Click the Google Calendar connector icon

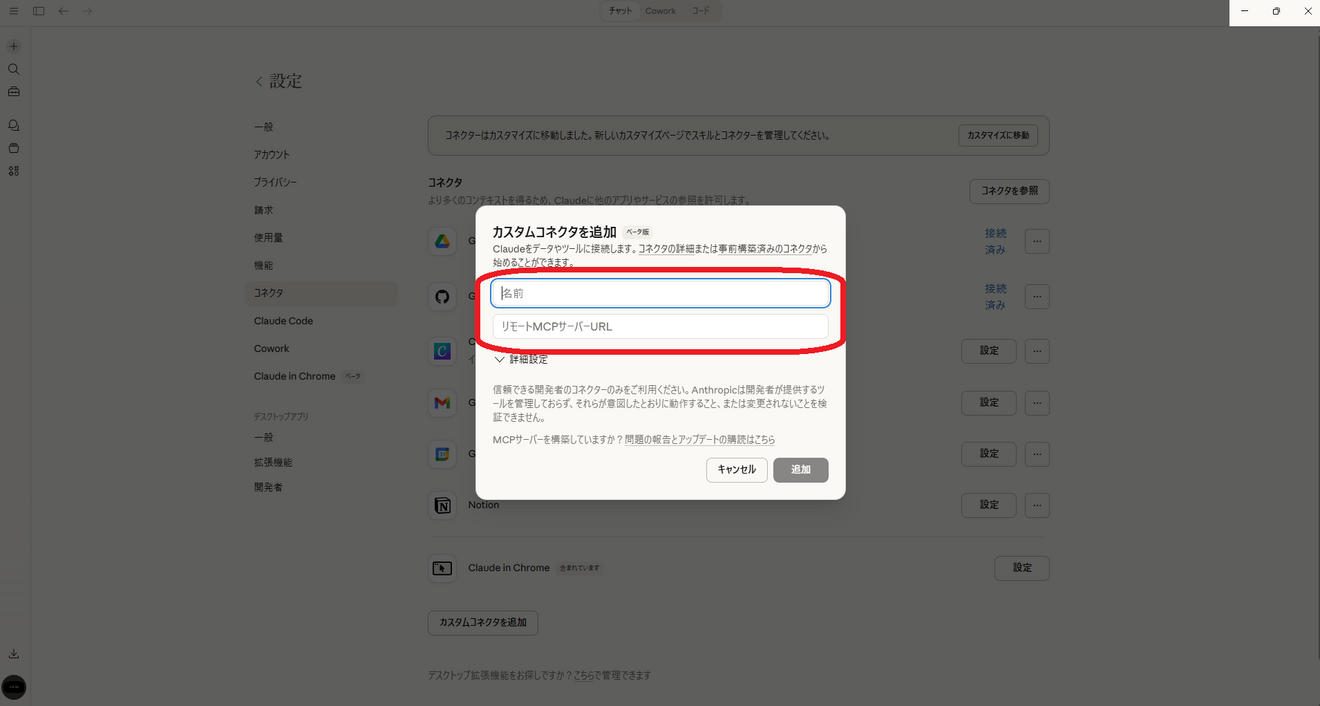(441, 454)
